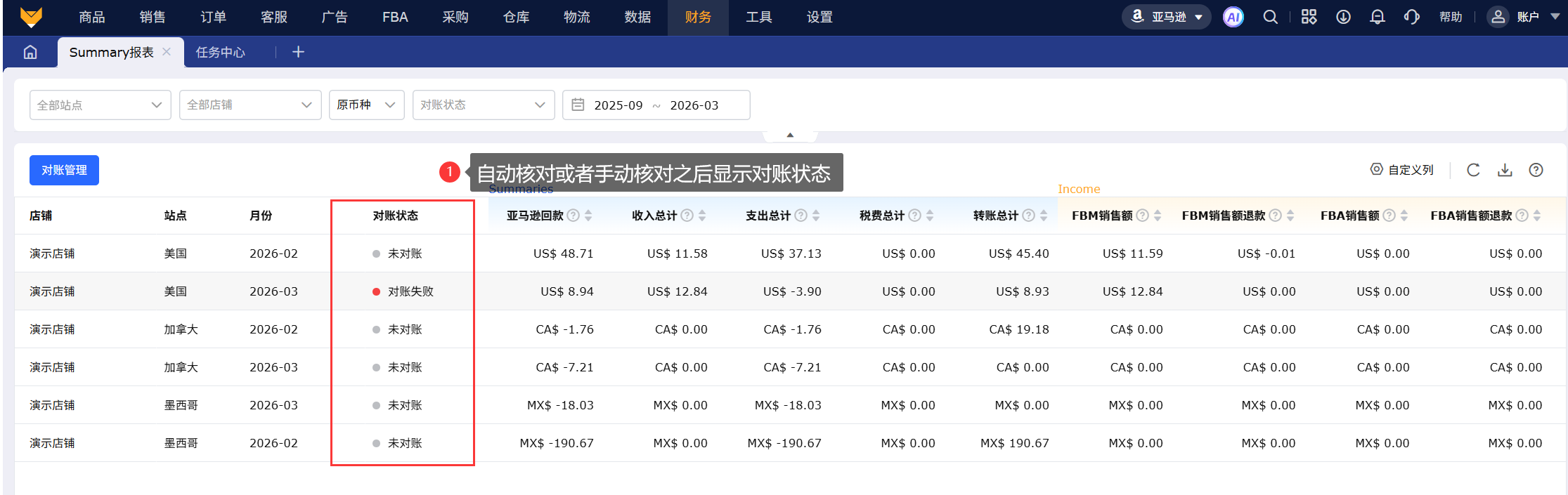Click the date range field 2025-09
This screenshot has width=1568, height=495.
[x=618, y=105]
